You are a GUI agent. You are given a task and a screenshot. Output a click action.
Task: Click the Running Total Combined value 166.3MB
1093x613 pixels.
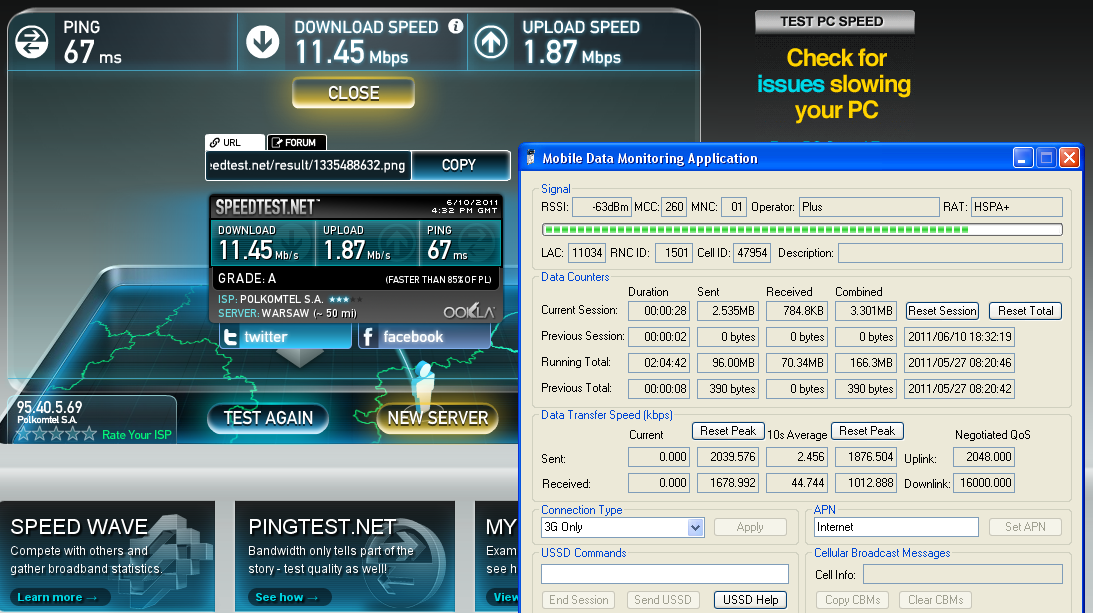[866, 363]
